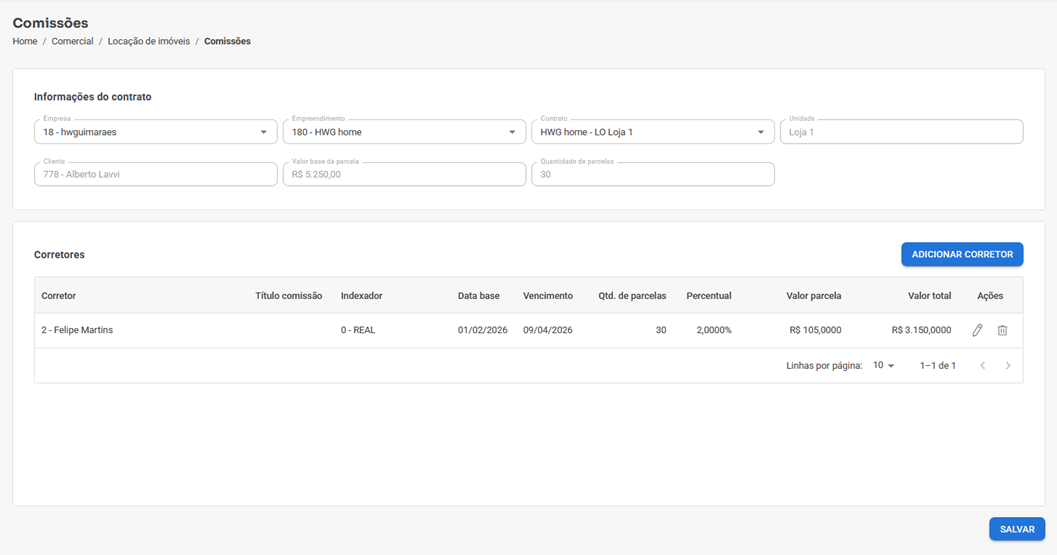Click the Valor parcela column header
This screenshot has height=555, width=1057.
click(x=814, y=295)
